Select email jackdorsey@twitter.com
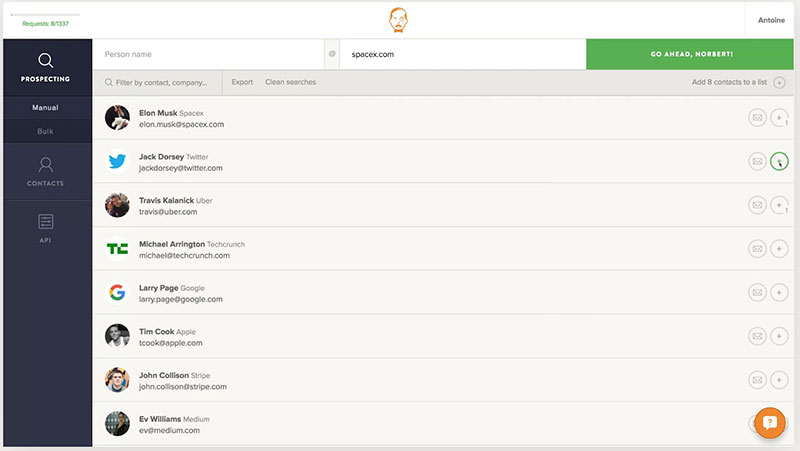The width and height of the screenshot is (800, 451). [181, 168]
